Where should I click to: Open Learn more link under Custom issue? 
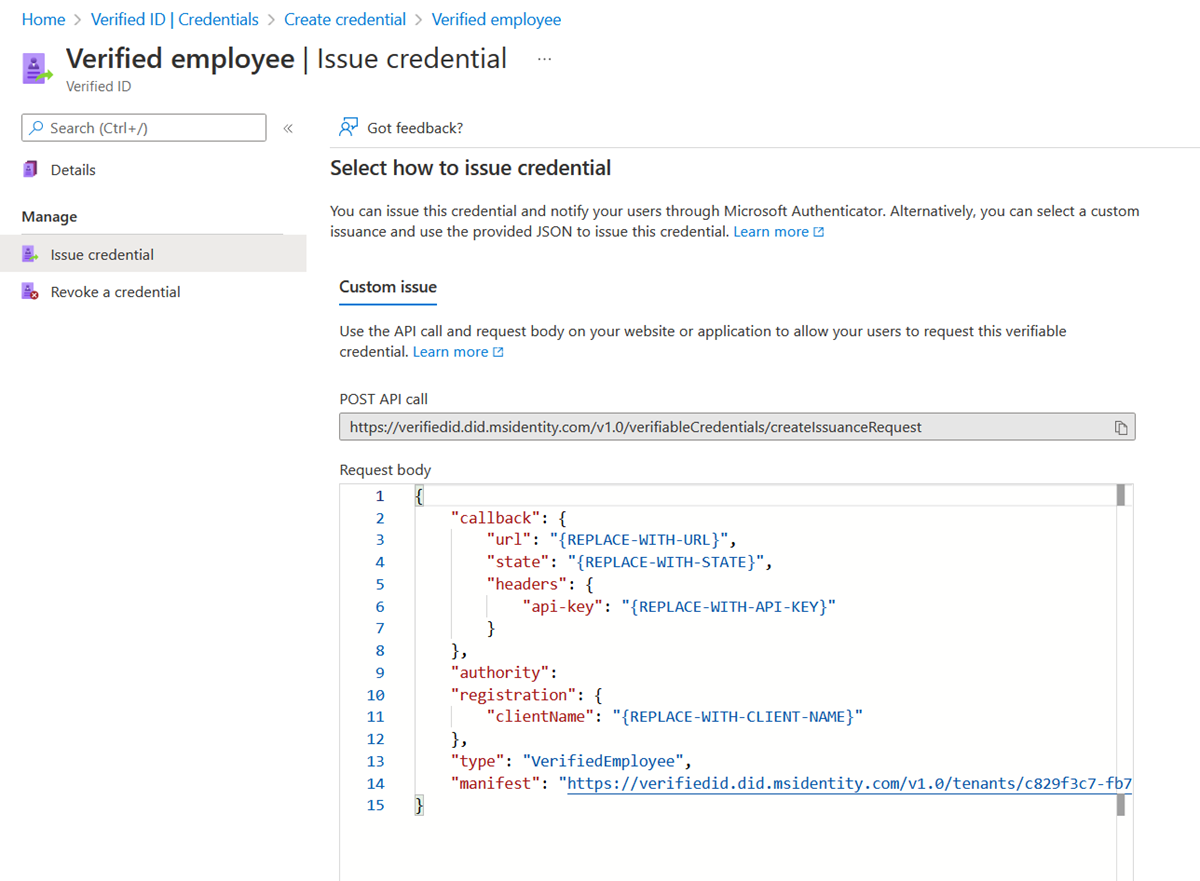pos(458,352)
